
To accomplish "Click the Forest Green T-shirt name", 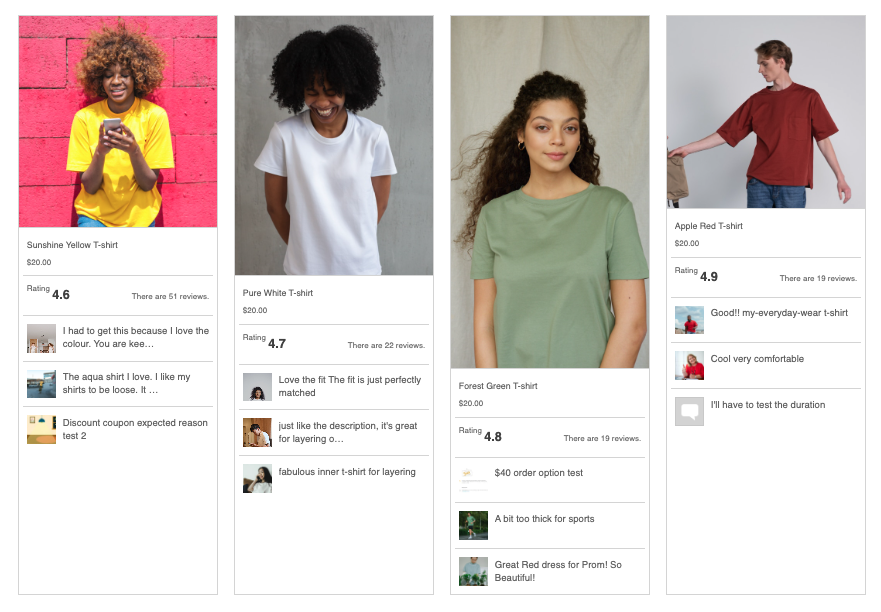I will [498, 386].
